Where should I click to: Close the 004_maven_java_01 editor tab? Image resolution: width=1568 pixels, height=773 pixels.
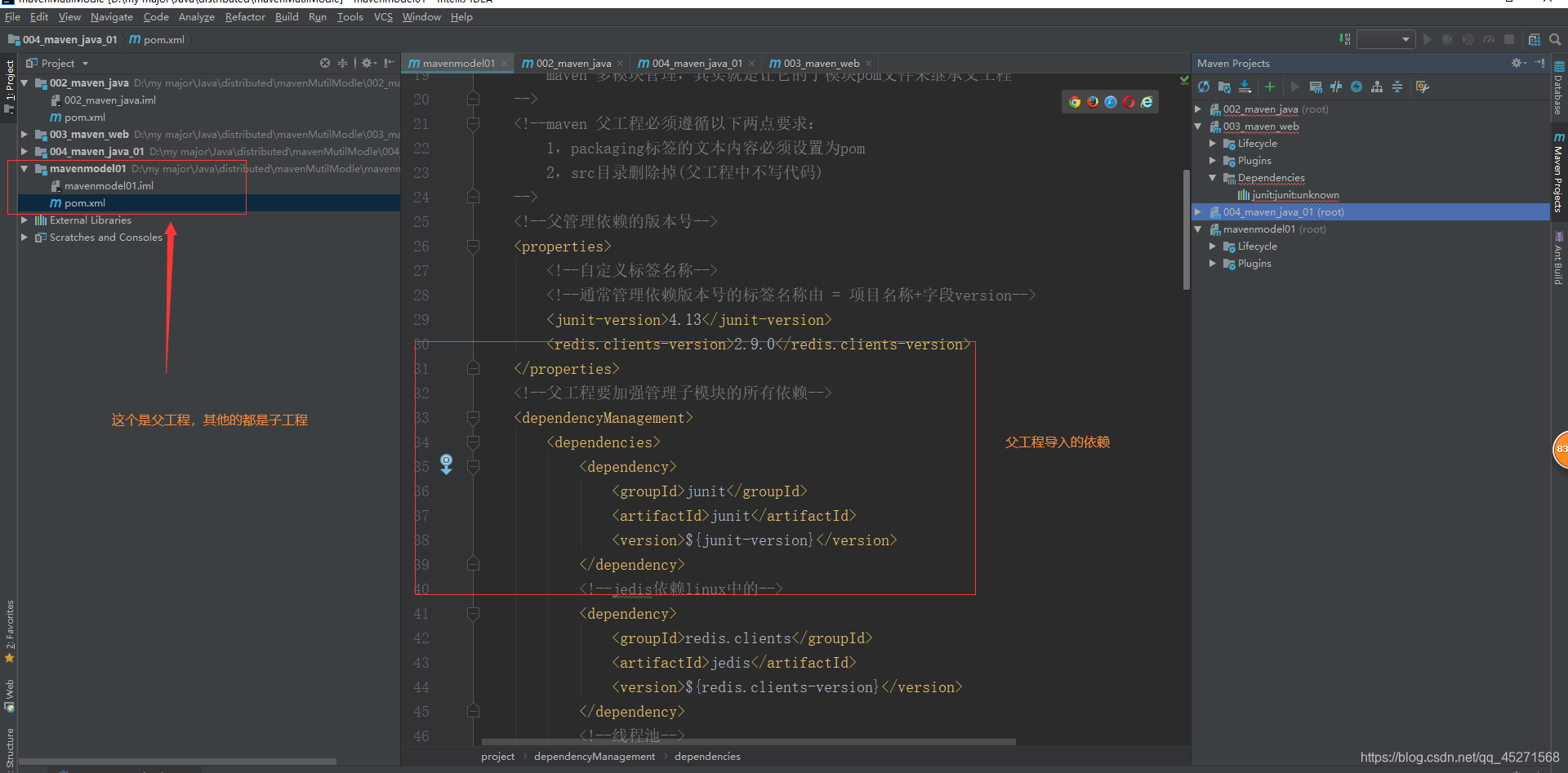[751, 63]
